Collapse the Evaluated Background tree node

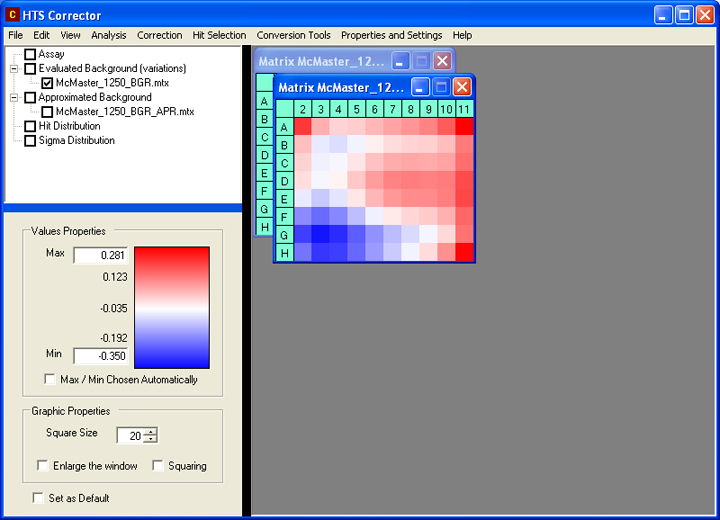tap(14, 69)
